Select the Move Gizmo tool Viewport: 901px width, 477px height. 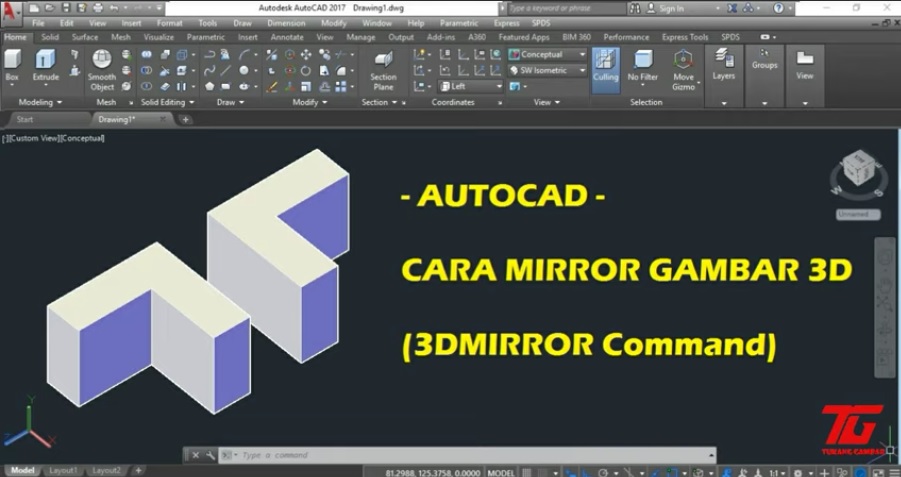point(683,70)
